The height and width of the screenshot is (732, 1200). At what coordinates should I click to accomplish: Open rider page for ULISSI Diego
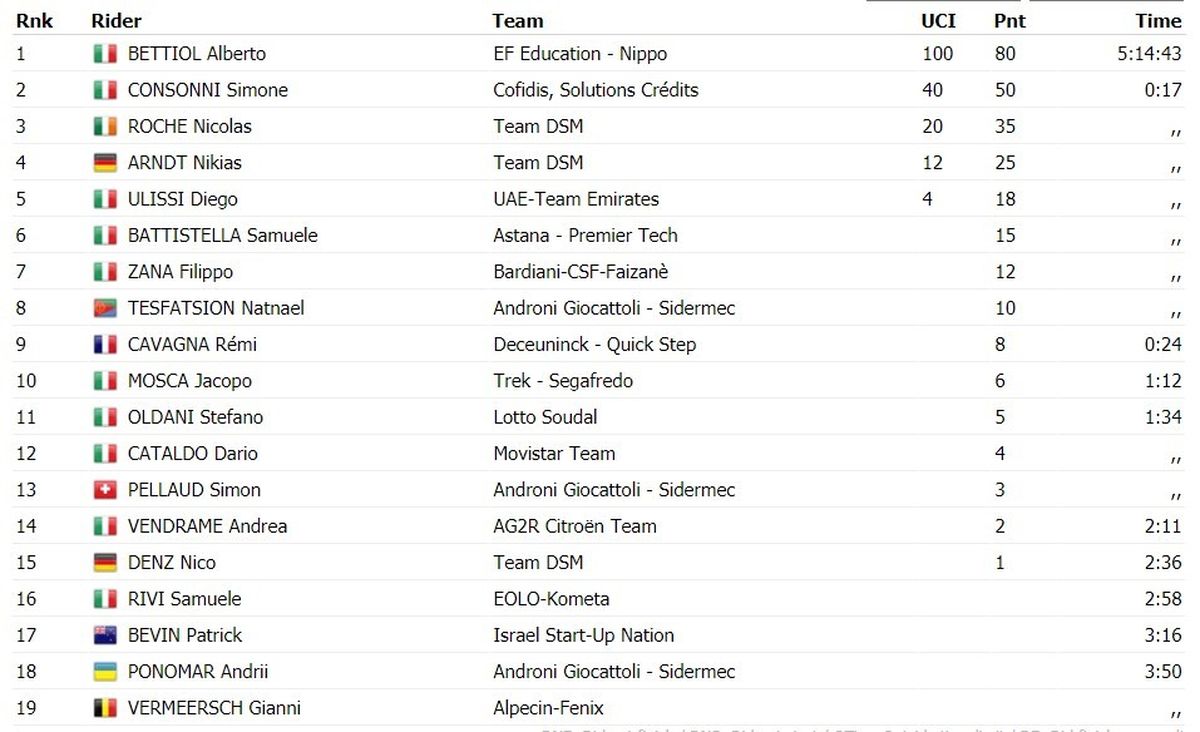coord(183,199)
